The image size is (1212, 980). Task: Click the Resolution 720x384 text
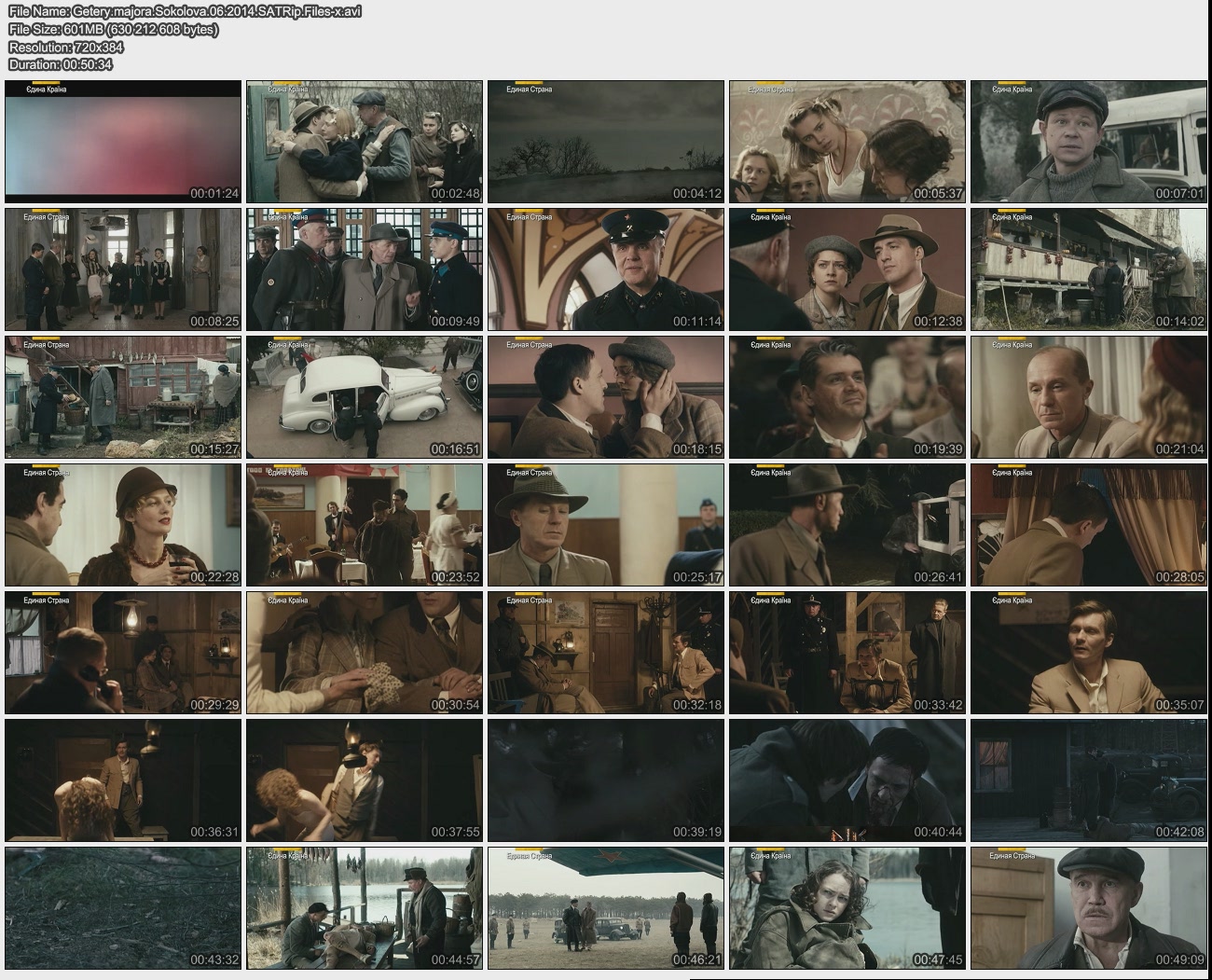pos(65,47)
